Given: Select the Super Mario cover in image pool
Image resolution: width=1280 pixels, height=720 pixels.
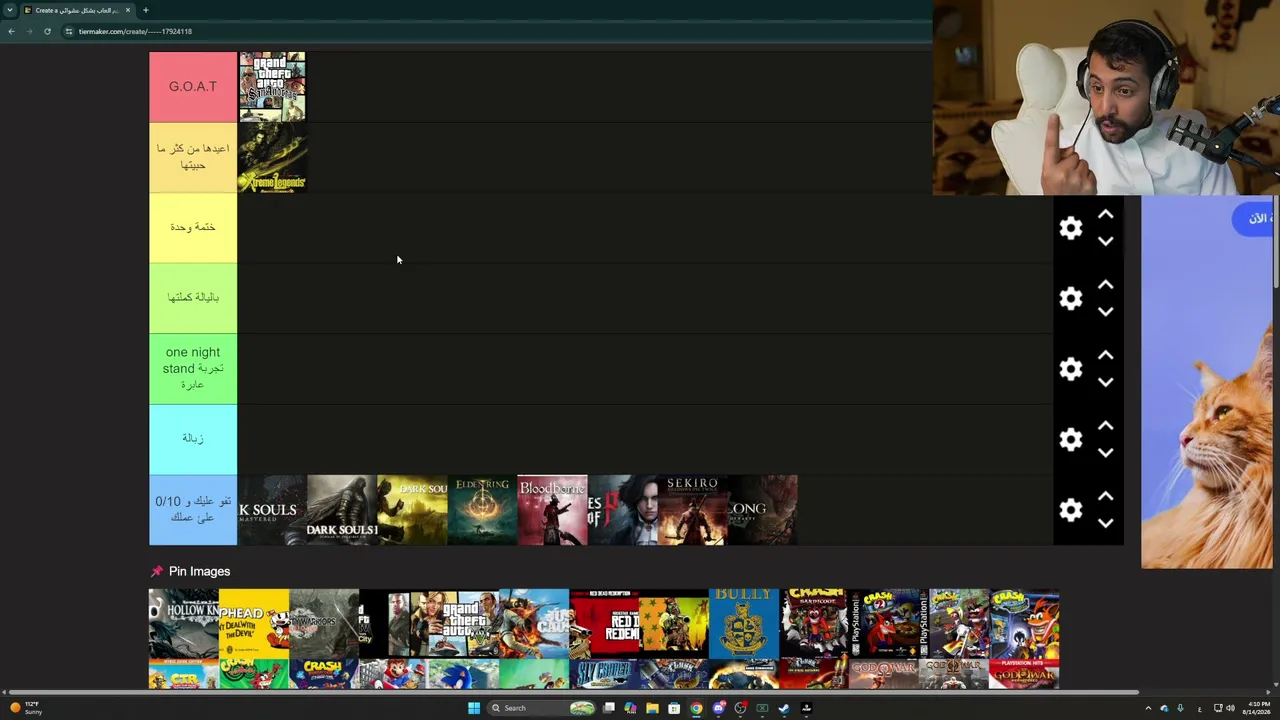Looking at the screenshot, I should 394,675.
